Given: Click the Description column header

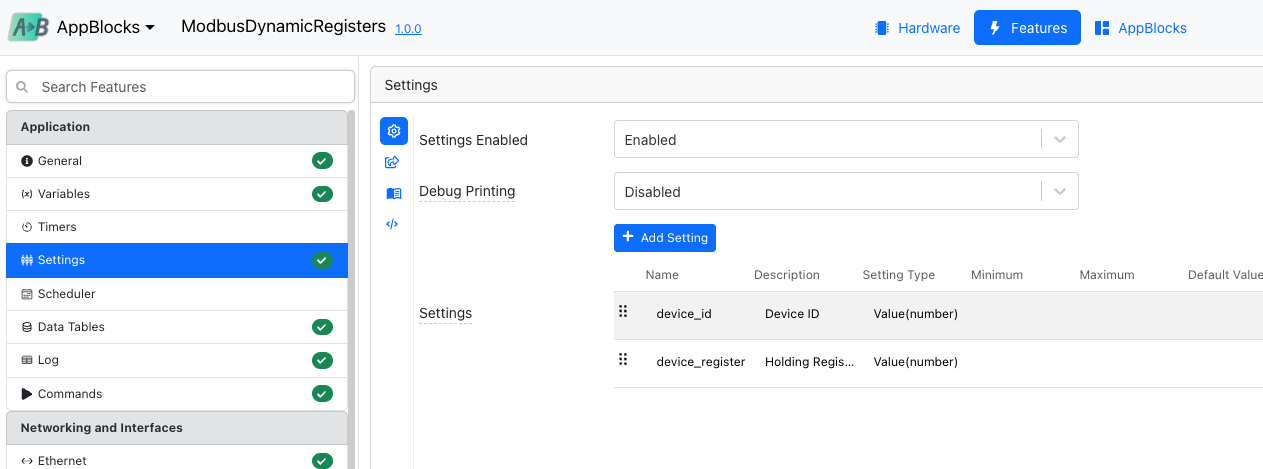Looking at the screenshot, I should pyautogui.click(x=787, y=275).
